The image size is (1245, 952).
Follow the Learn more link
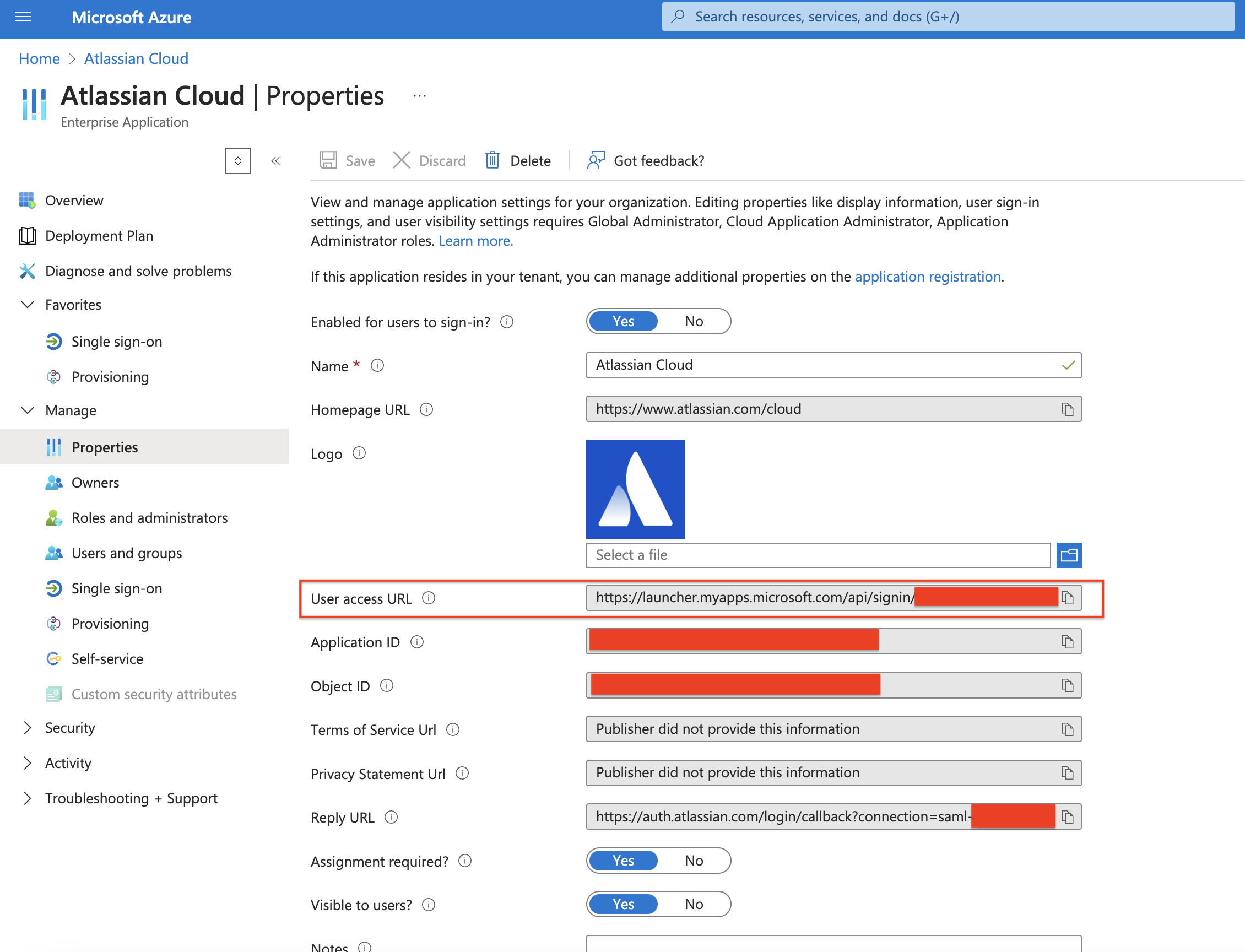pos(475,241)
